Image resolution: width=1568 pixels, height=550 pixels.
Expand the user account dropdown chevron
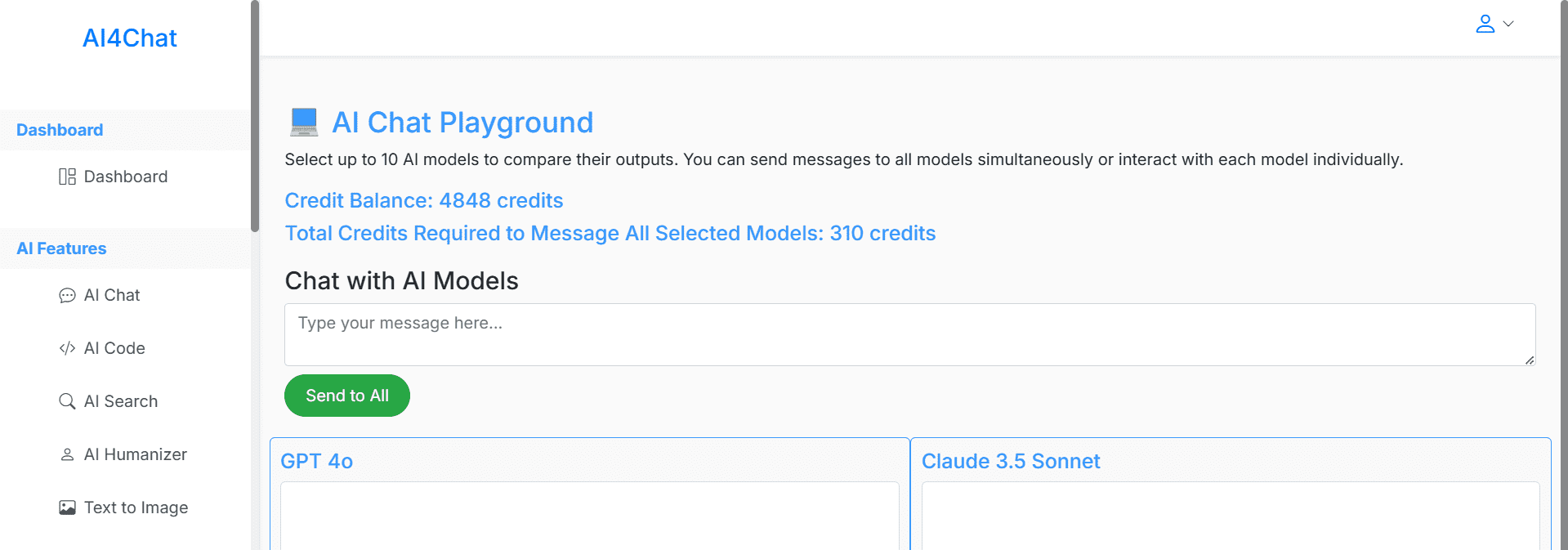click(1508, 24)
